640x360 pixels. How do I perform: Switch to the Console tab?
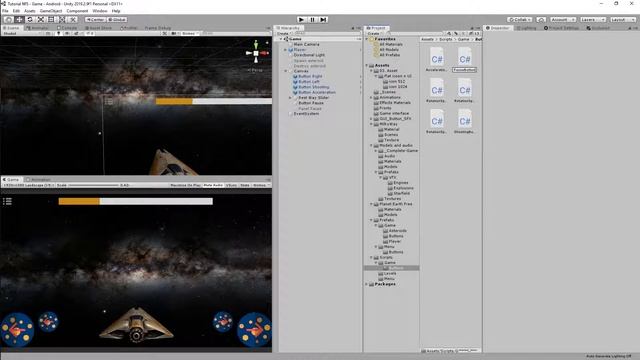point(67,28)
